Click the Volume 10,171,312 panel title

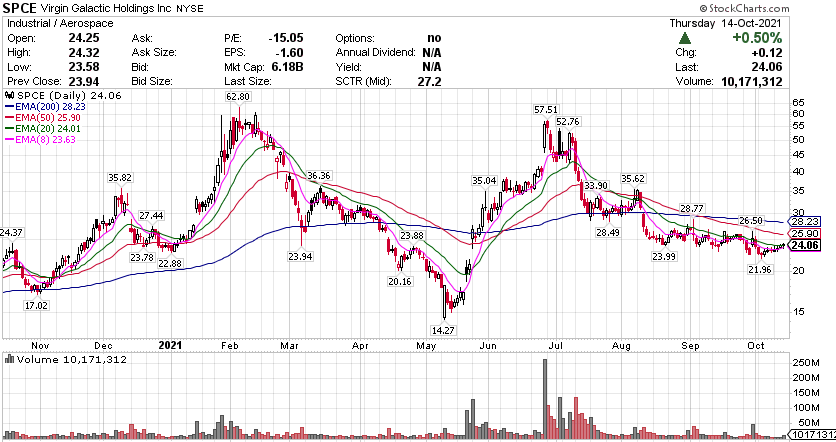click(x=72, y=359)
